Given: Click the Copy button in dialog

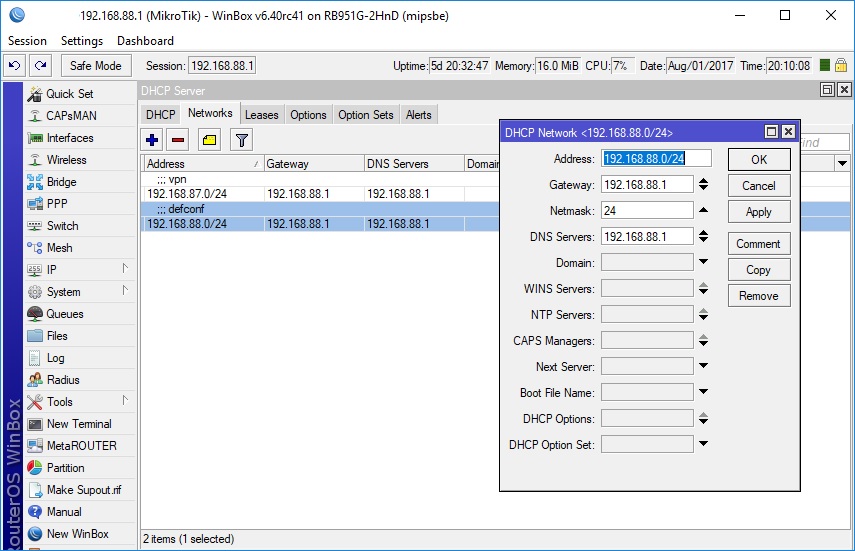Looking at the screenshot, I should pyautogui.click(x=758, y=270).
